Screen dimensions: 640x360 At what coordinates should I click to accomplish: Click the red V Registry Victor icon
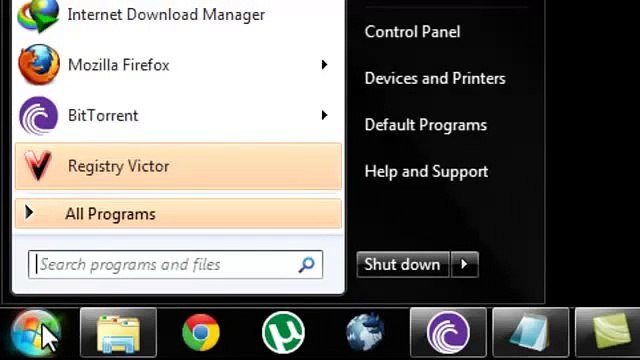coord(38,165)
